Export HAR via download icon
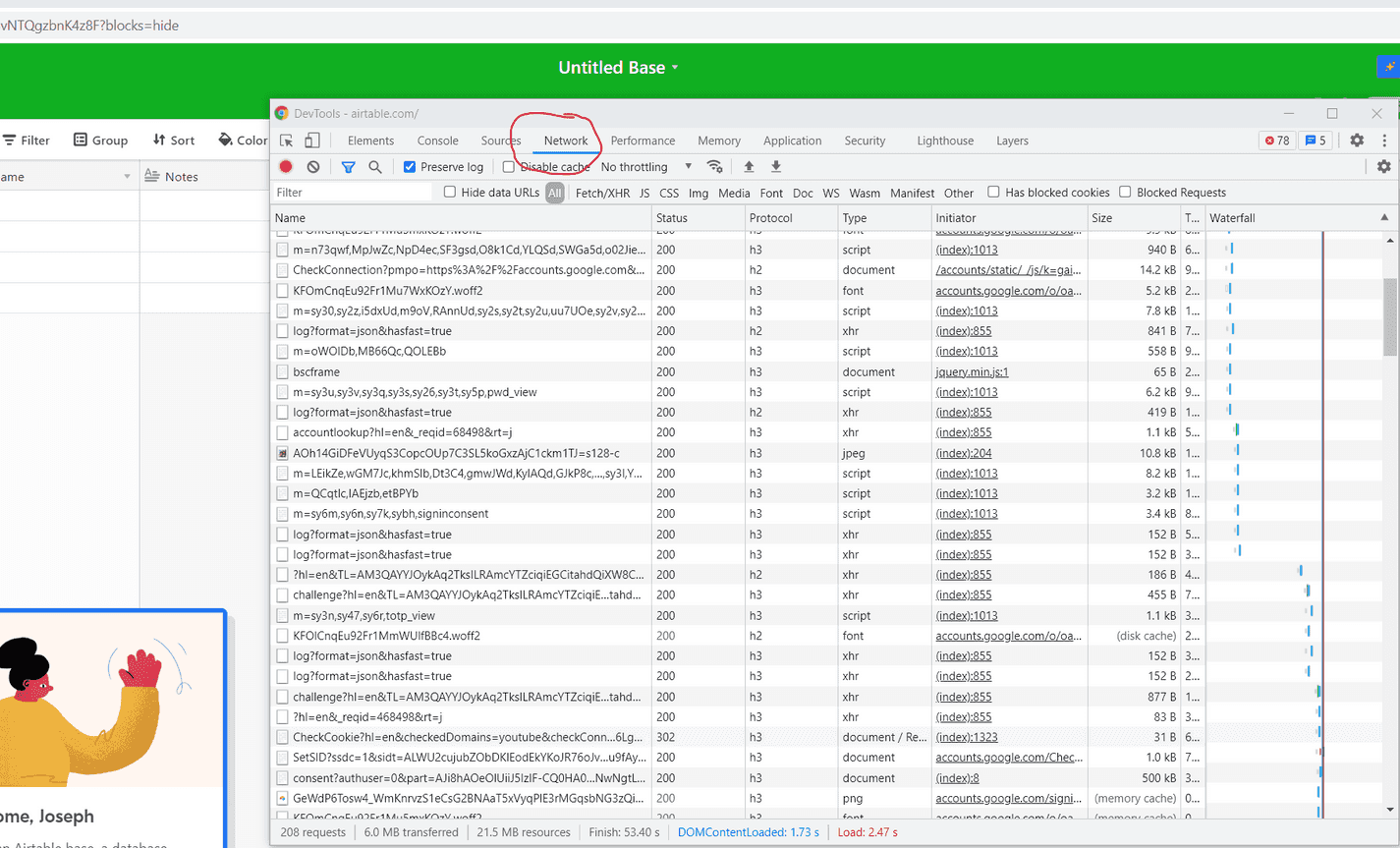 coord(775,166)
